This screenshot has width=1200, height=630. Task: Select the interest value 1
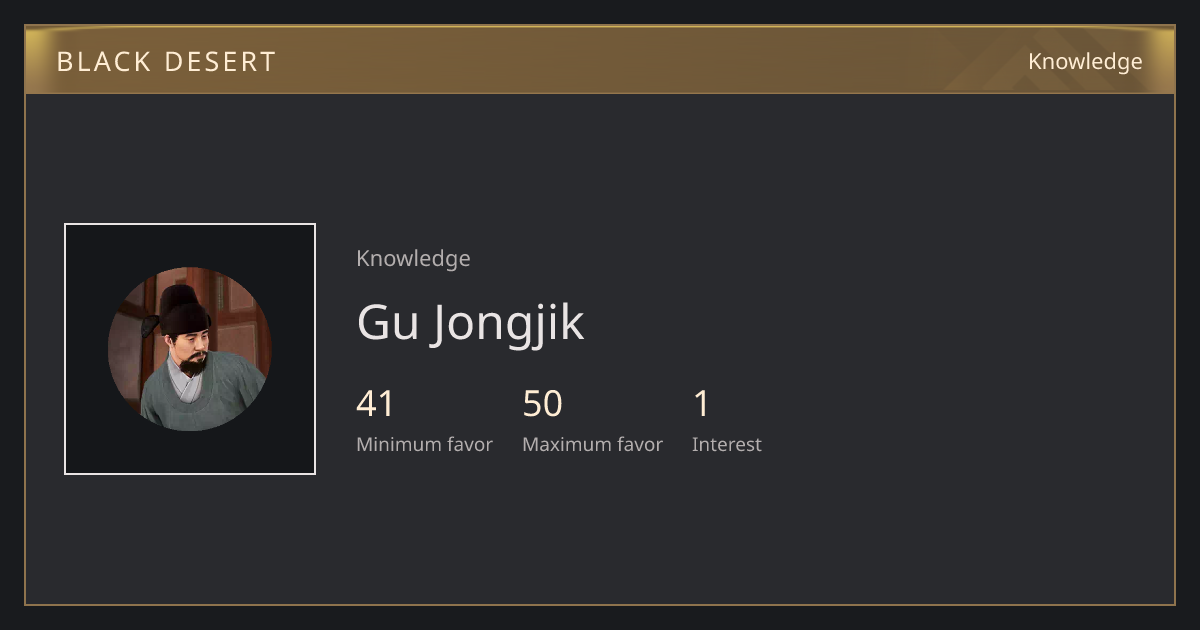pos(701,403)
